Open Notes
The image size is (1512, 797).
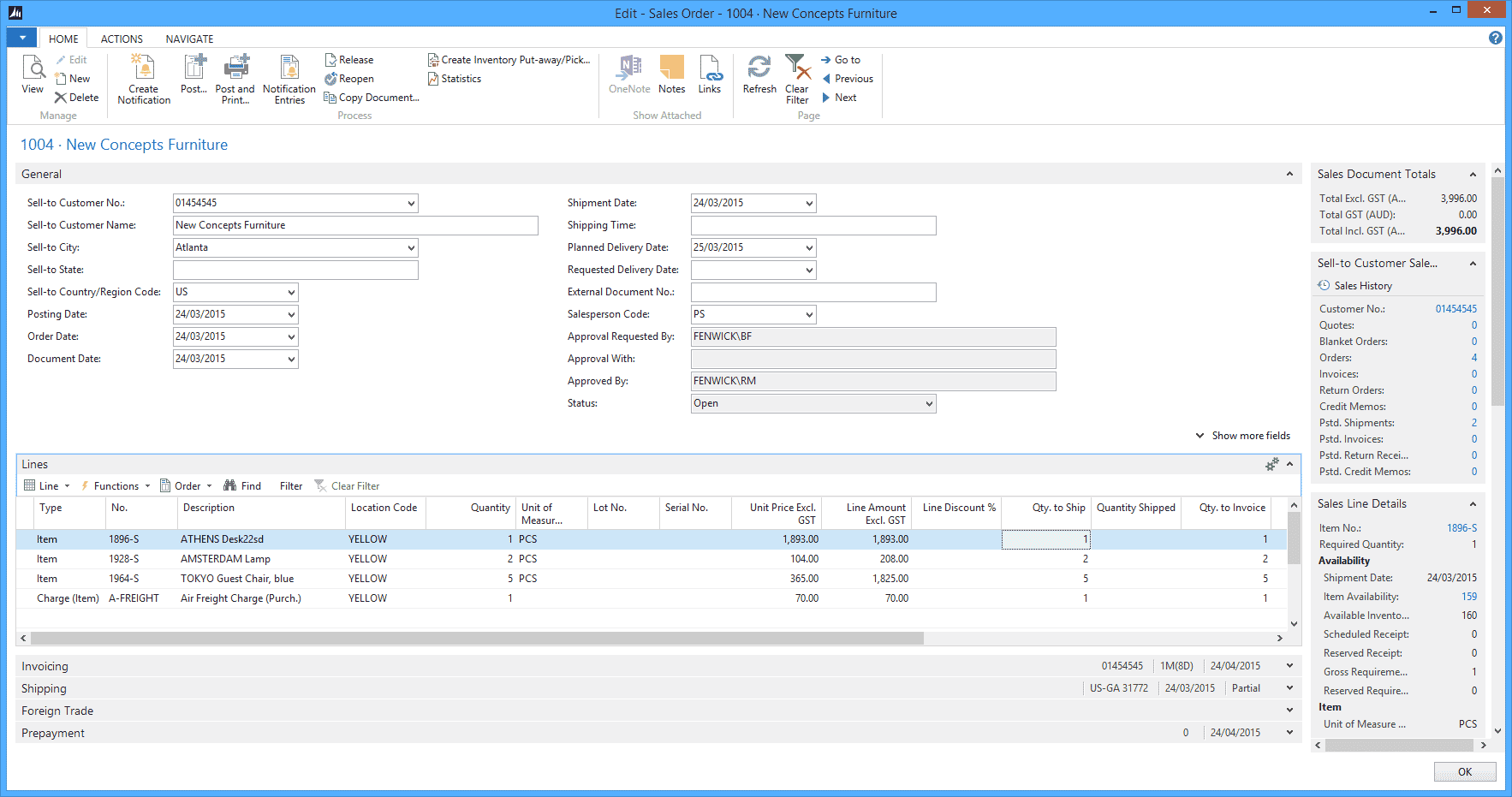(x=672, y=74)
